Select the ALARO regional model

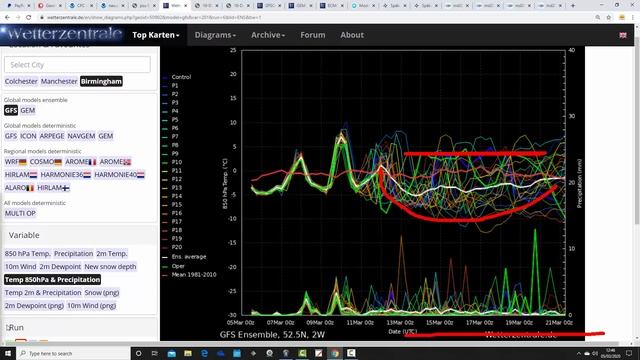pos(19,188)
